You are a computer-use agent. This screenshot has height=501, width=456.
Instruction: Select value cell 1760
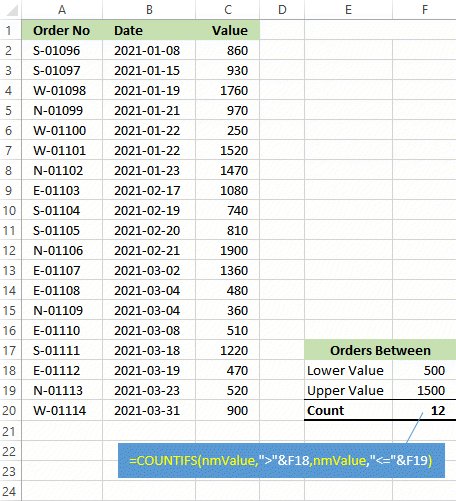click(228, 90)
